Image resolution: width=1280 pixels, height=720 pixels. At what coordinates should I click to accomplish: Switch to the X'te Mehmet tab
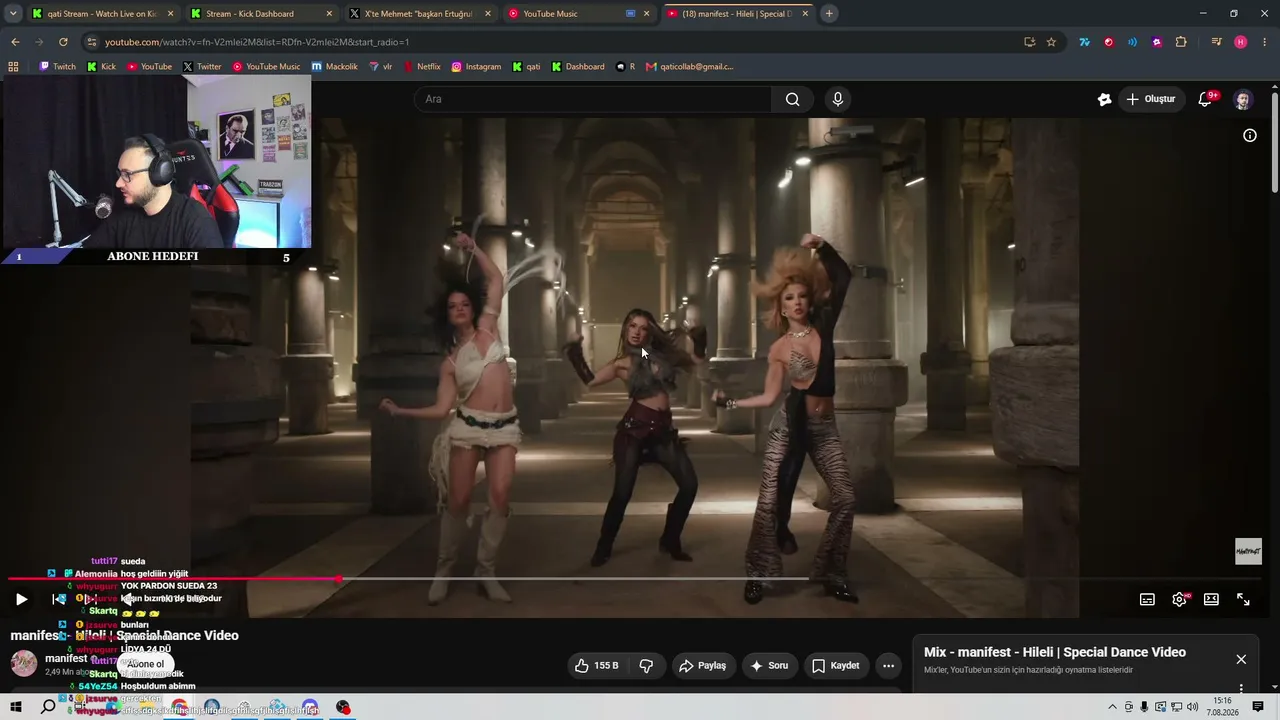pos(421,14)
